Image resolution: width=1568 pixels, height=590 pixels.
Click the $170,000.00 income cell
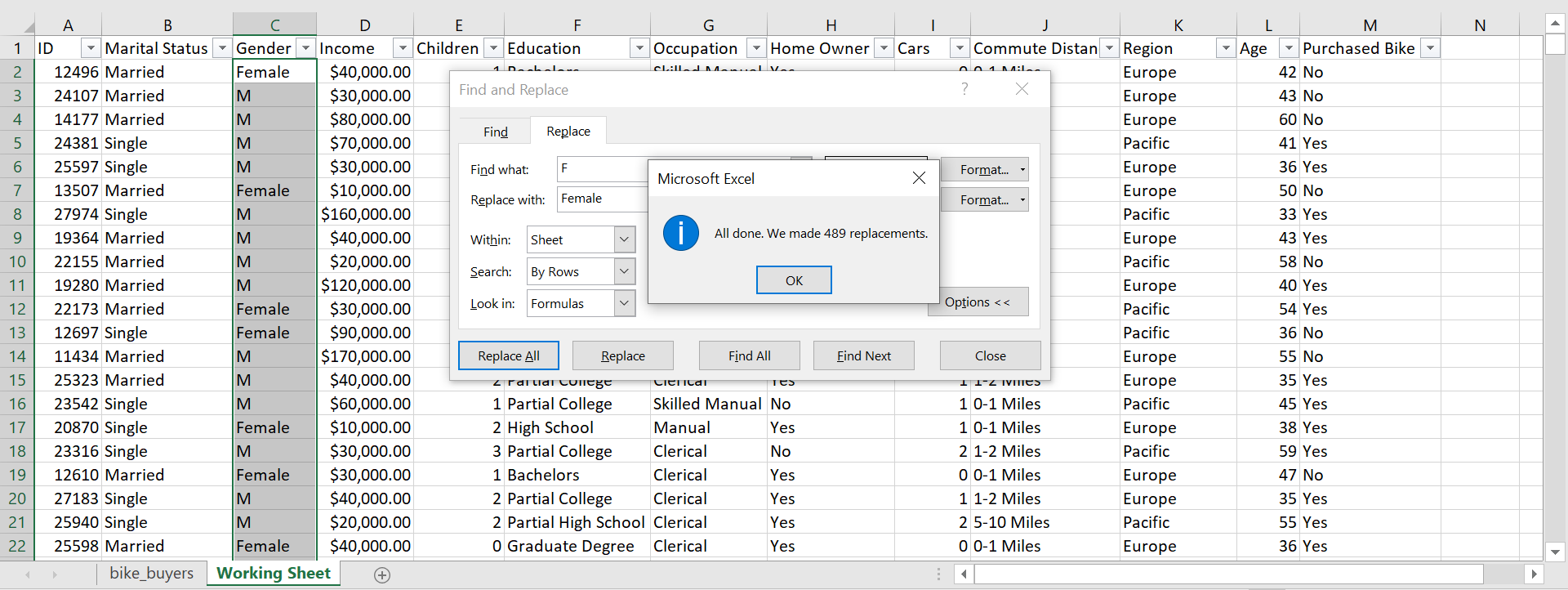coord(365,356)
